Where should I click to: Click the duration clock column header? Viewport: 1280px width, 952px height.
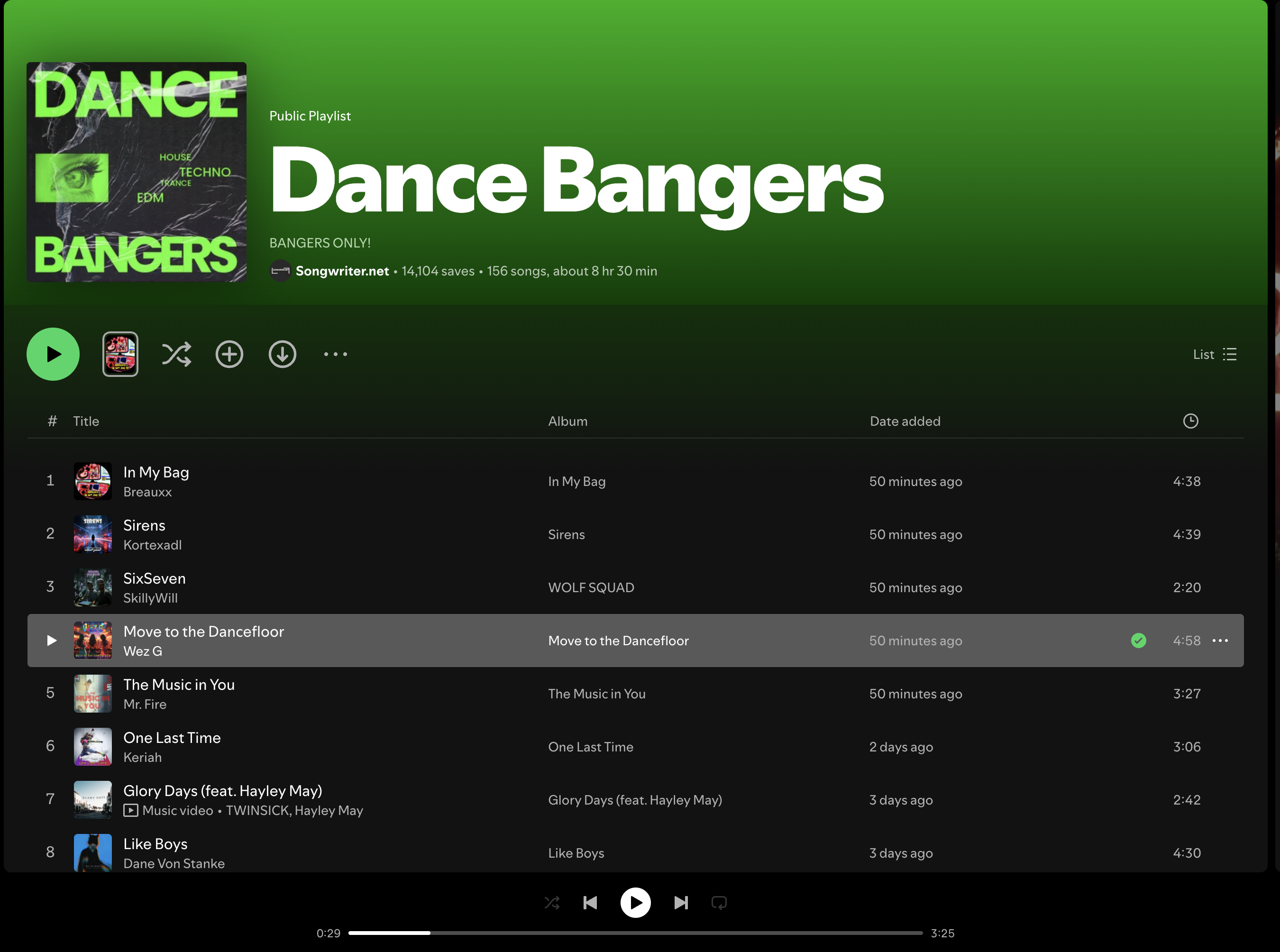(1190, 421)
